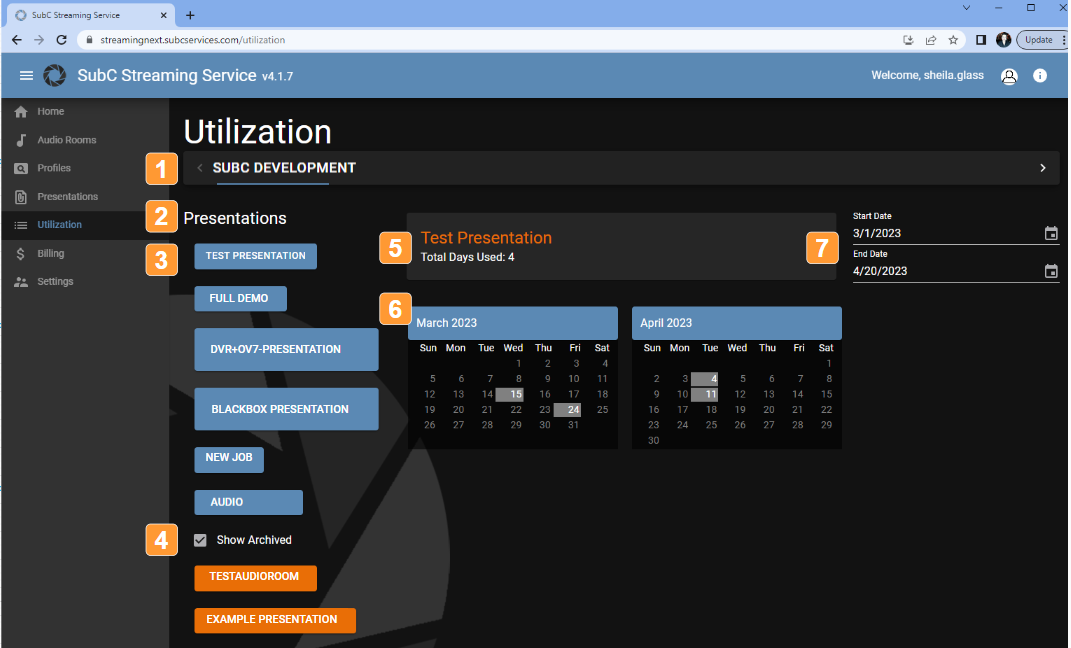Image resolution: width=1071 pixels, height=648 pixels.
Task: Click the Utilization list icon
Action: click(x=21, y=225)
